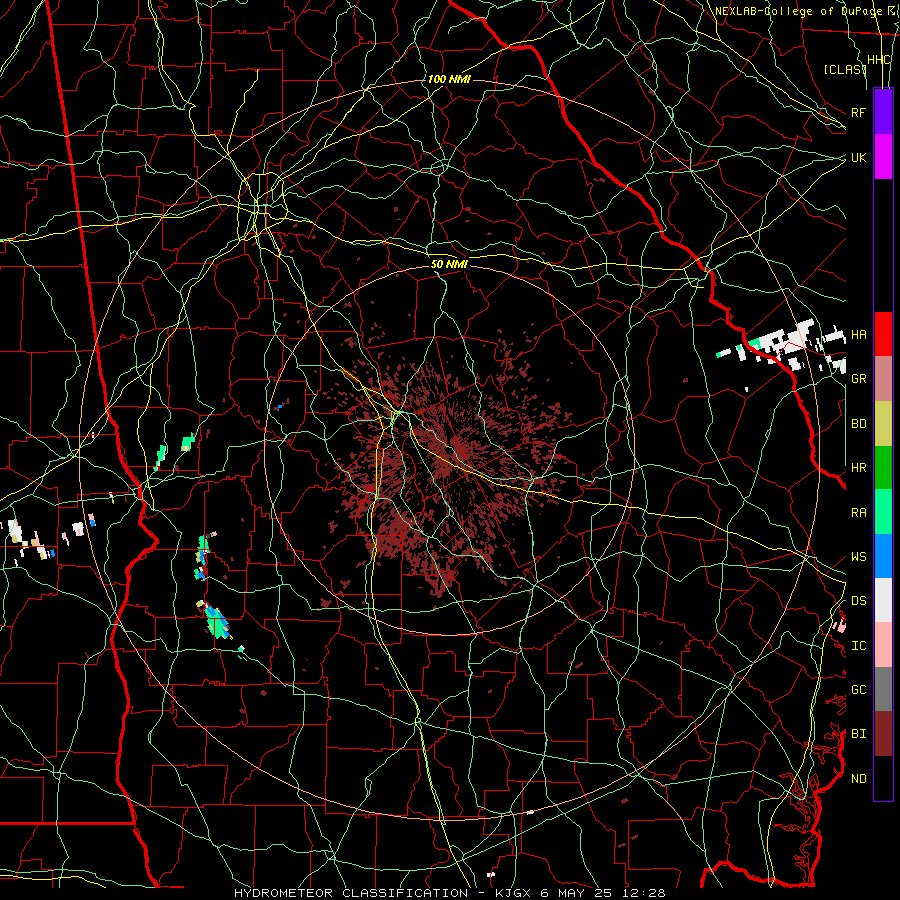900x900 pixels.
Task: Click the '100 NMI' range ring label
Action: [449, 79]
